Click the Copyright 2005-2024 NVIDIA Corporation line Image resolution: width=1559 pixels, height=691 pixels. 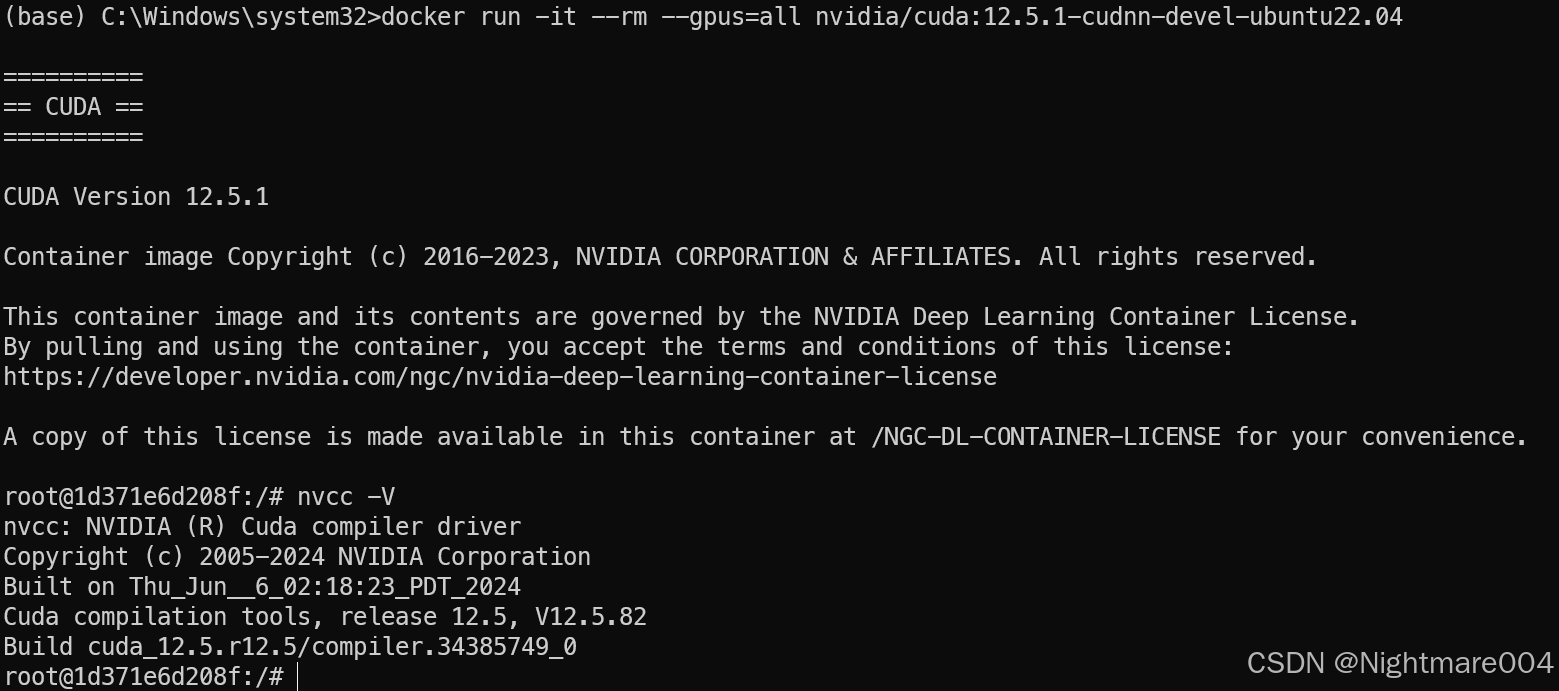click(x=297, y=557)
